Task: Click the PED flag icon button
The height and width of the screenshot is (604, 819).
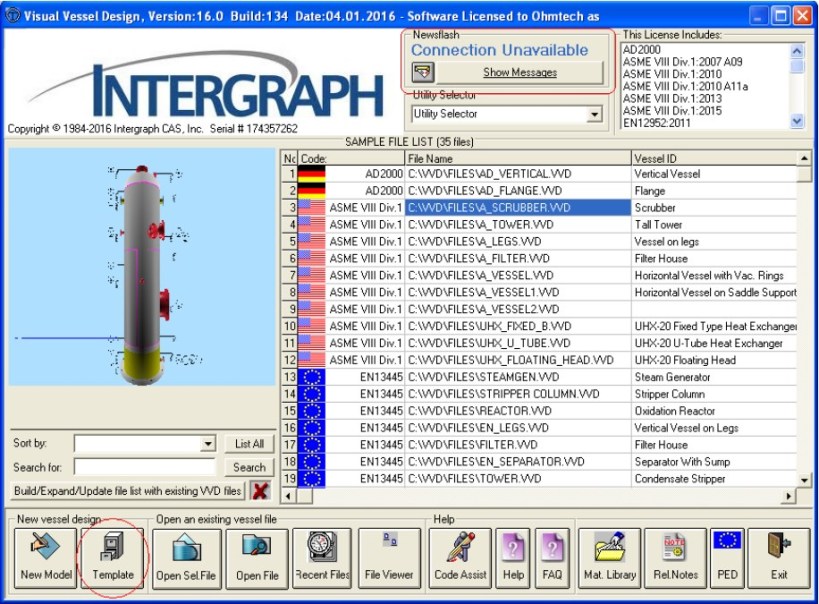Action: tap(726, 558)
